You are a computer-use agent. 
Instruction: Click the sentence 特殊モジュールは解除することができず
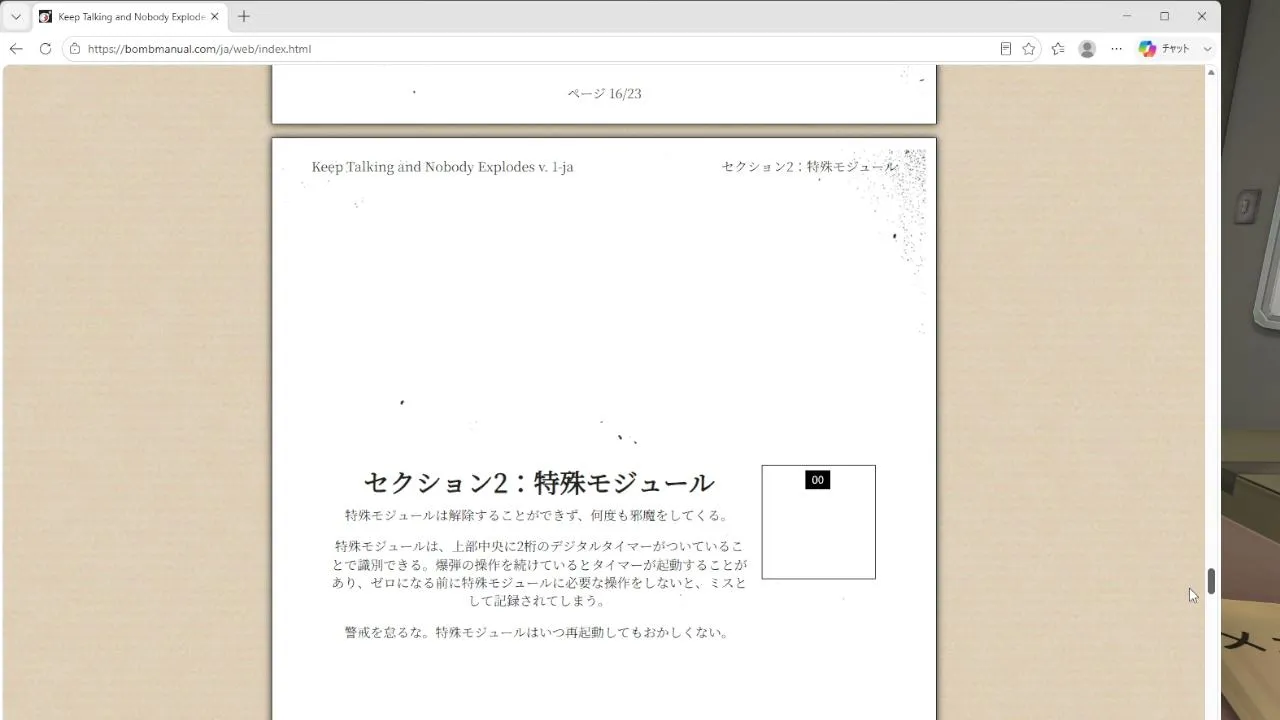537,516
